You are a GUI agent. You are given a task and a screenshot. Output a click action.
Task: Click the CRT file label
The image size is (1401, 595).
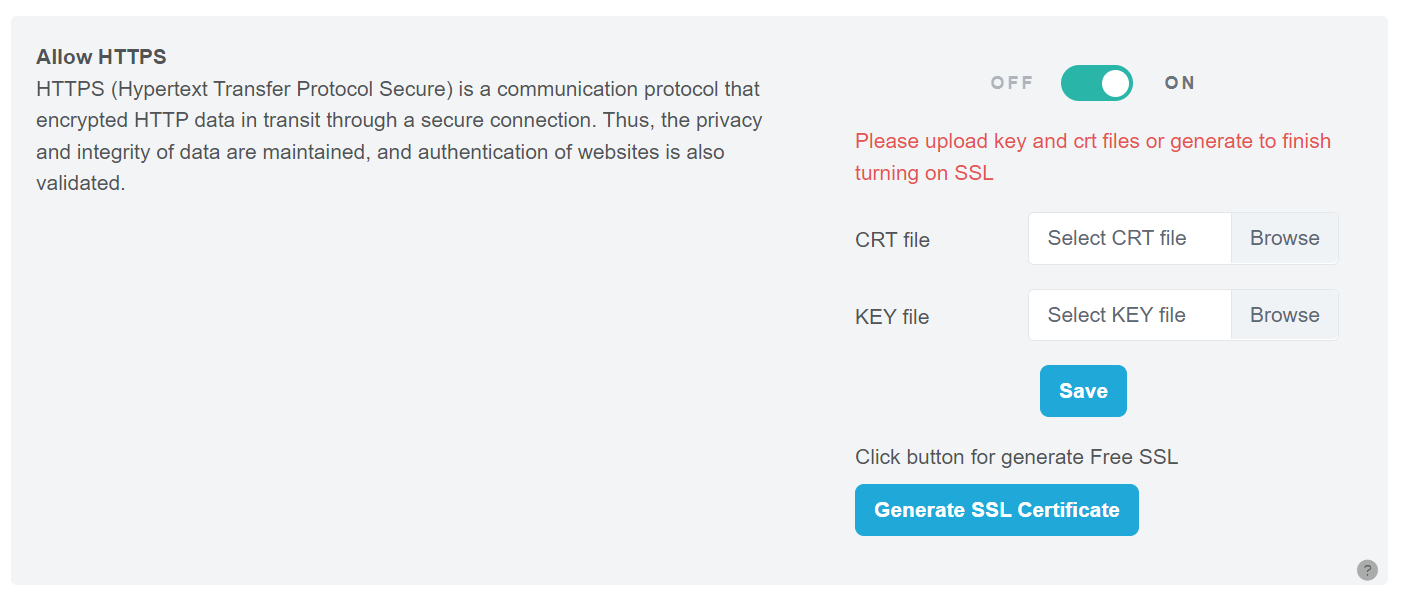point(892,240)
